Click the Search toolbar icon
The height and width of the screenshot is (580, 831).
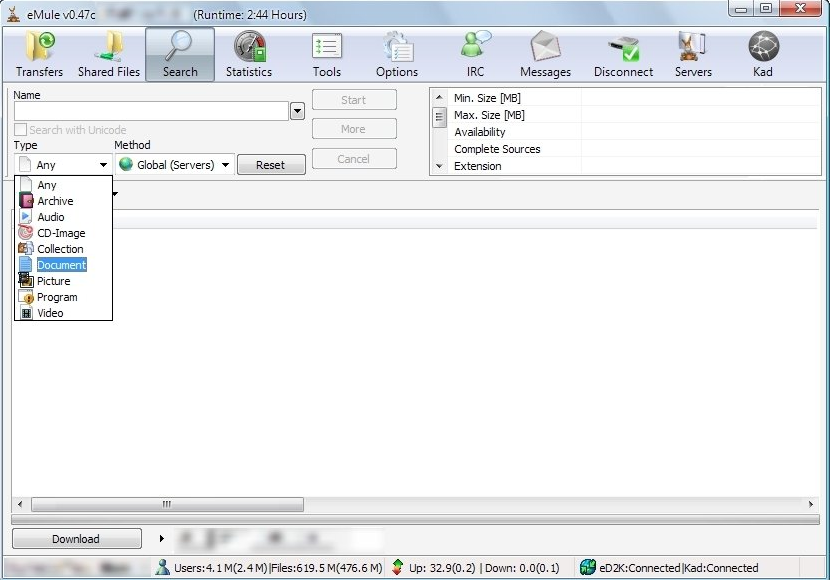(x=180, y=55)
